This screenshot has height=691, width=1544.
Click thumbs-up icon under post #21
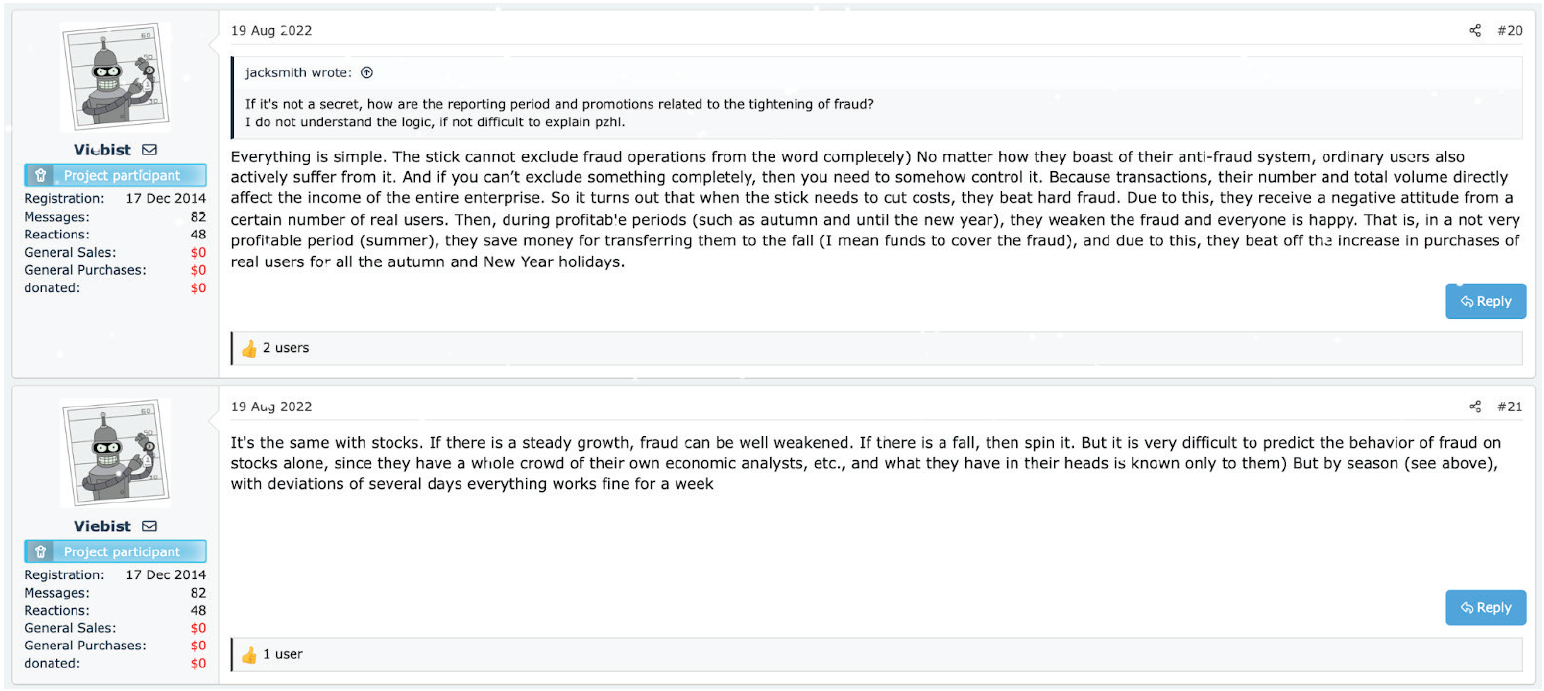point(249,655)
